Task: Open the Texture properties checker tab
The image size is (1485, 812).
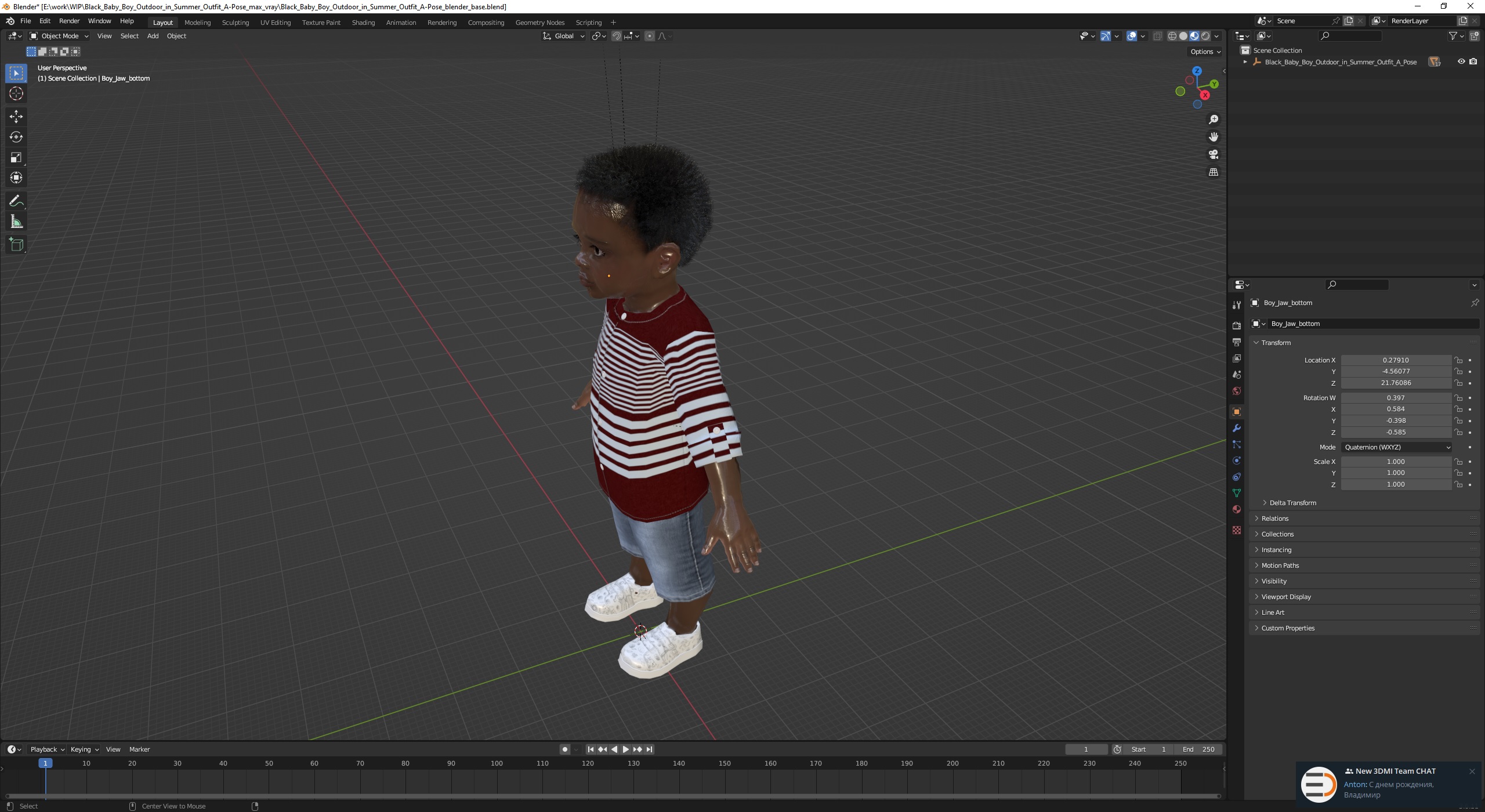Action: [x=1237, y=530]
